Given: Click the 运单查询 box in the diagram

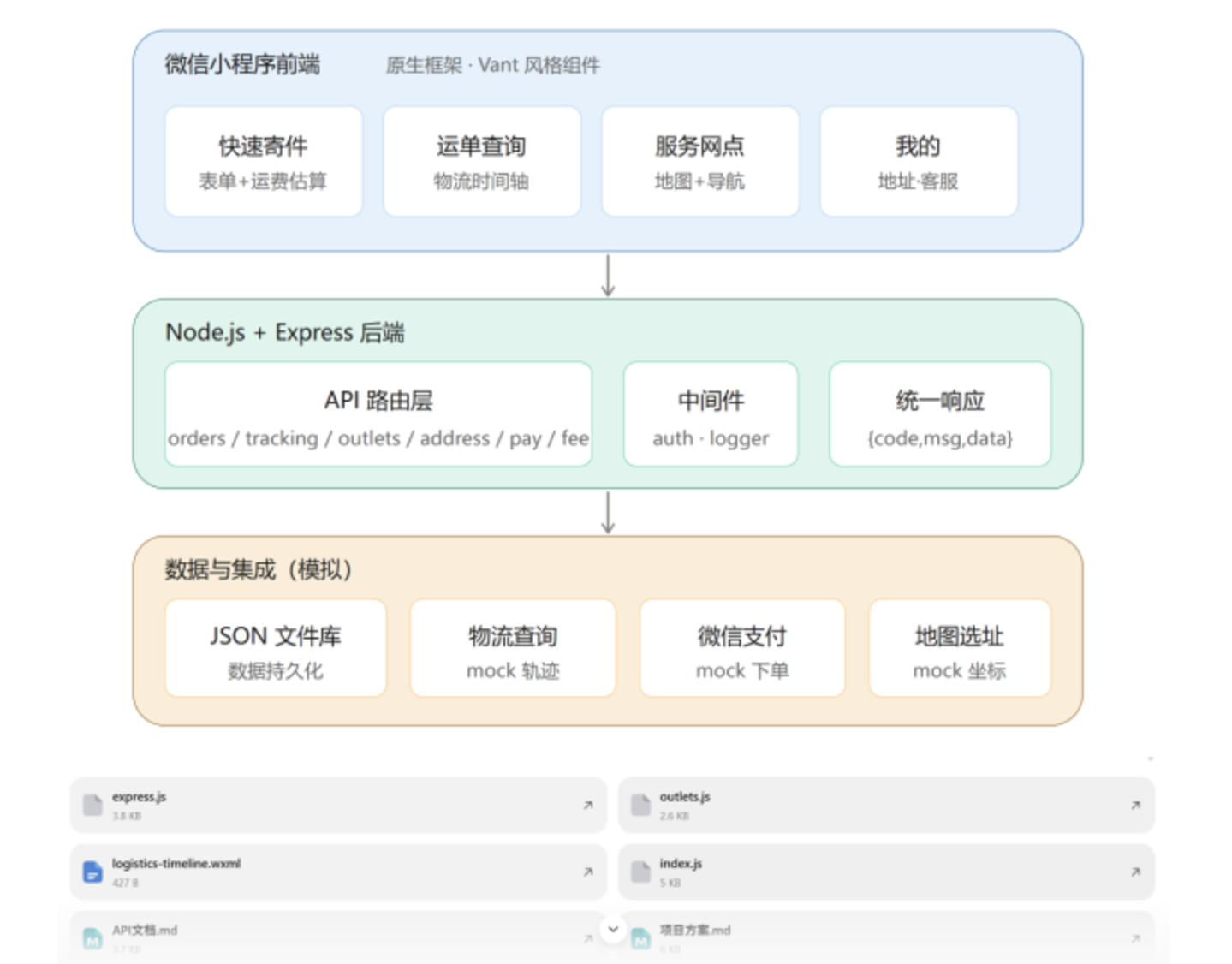Looking at the screenshot, I should pyautogui.click(x=481, y=161).
